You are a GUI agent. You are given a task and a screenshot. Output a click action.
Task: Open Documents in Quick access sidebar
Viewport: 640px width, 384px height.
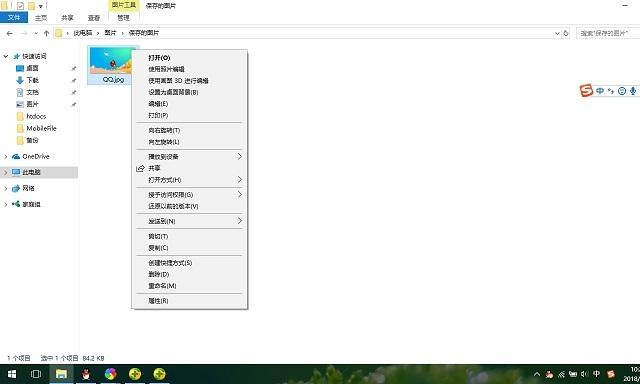click(x=33, y=92)
